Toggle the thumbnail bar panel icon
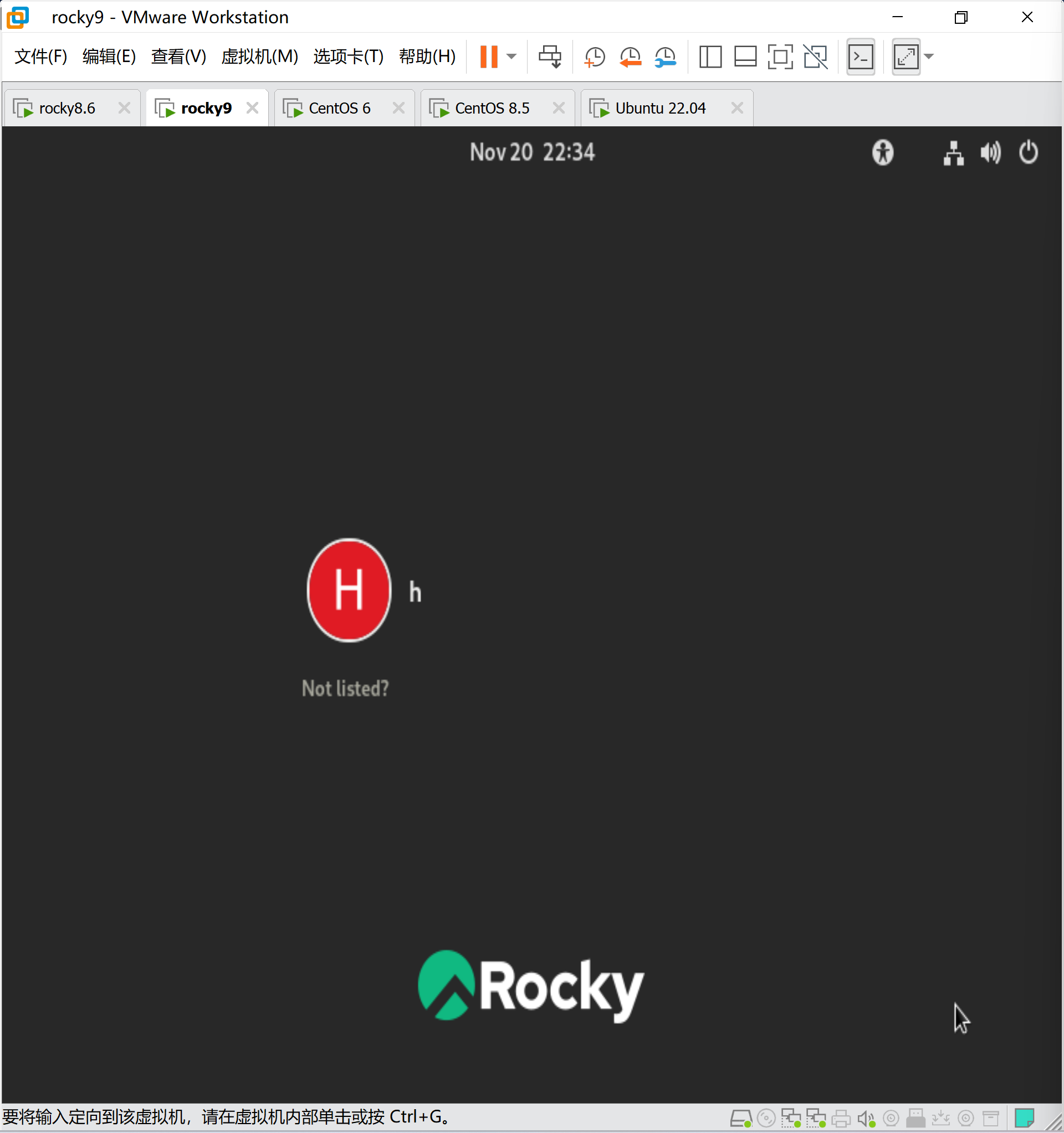 click(745, 57)
